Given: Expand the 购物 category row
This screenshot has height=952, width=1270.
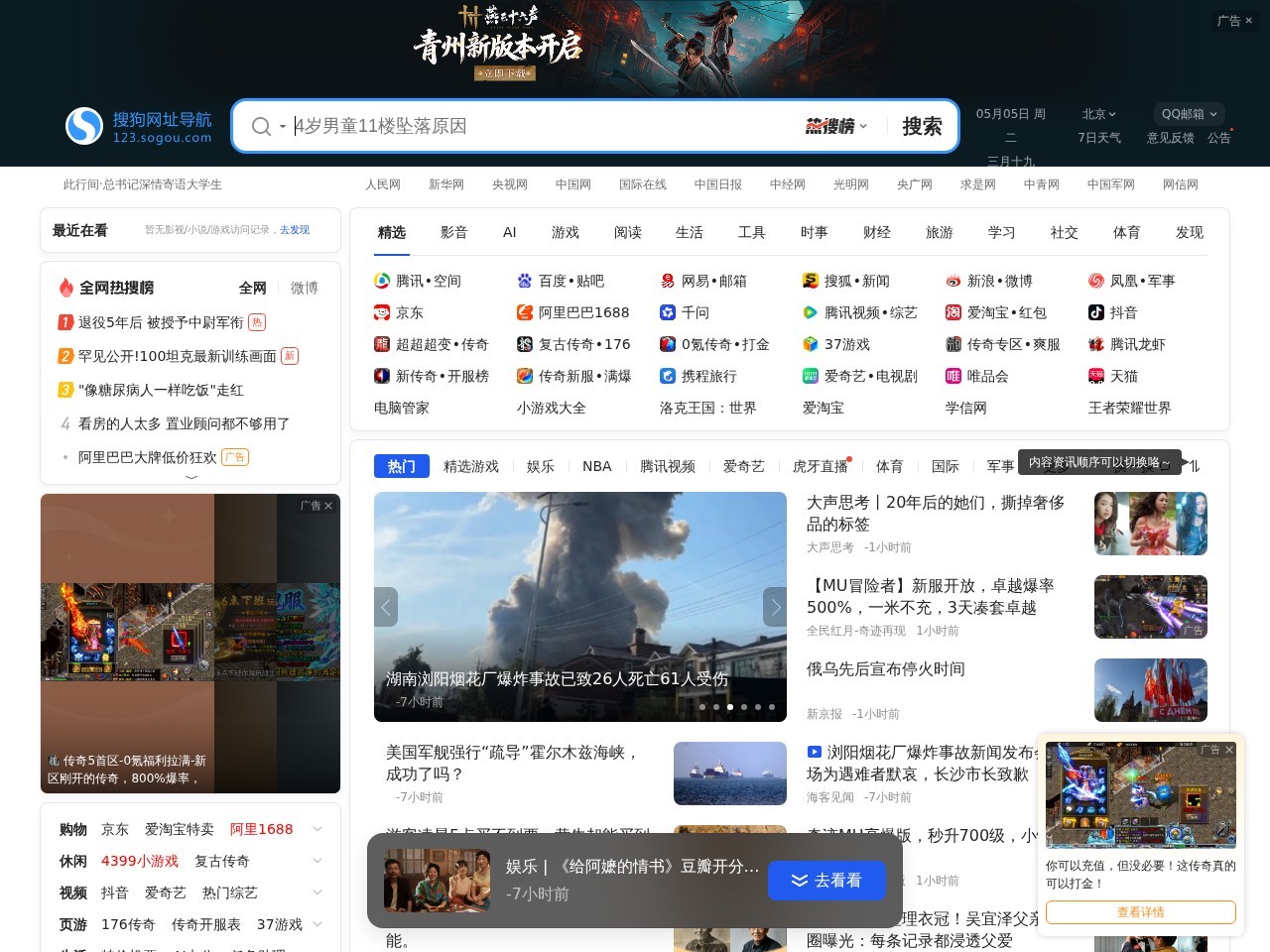Looking at the screenshot, I should 317,829.
